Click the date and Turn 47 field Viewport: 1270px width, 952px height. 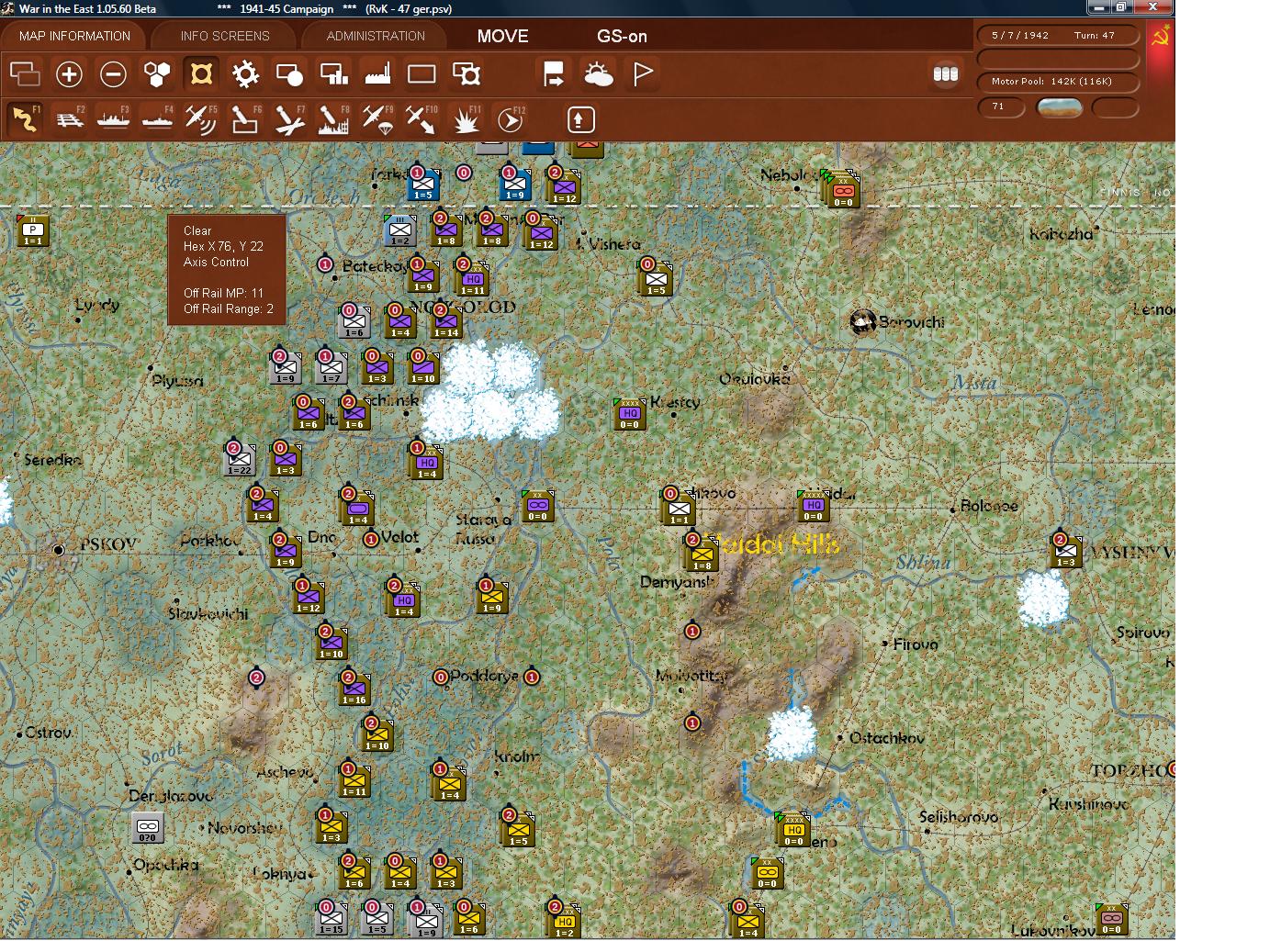pos(1058,36)
